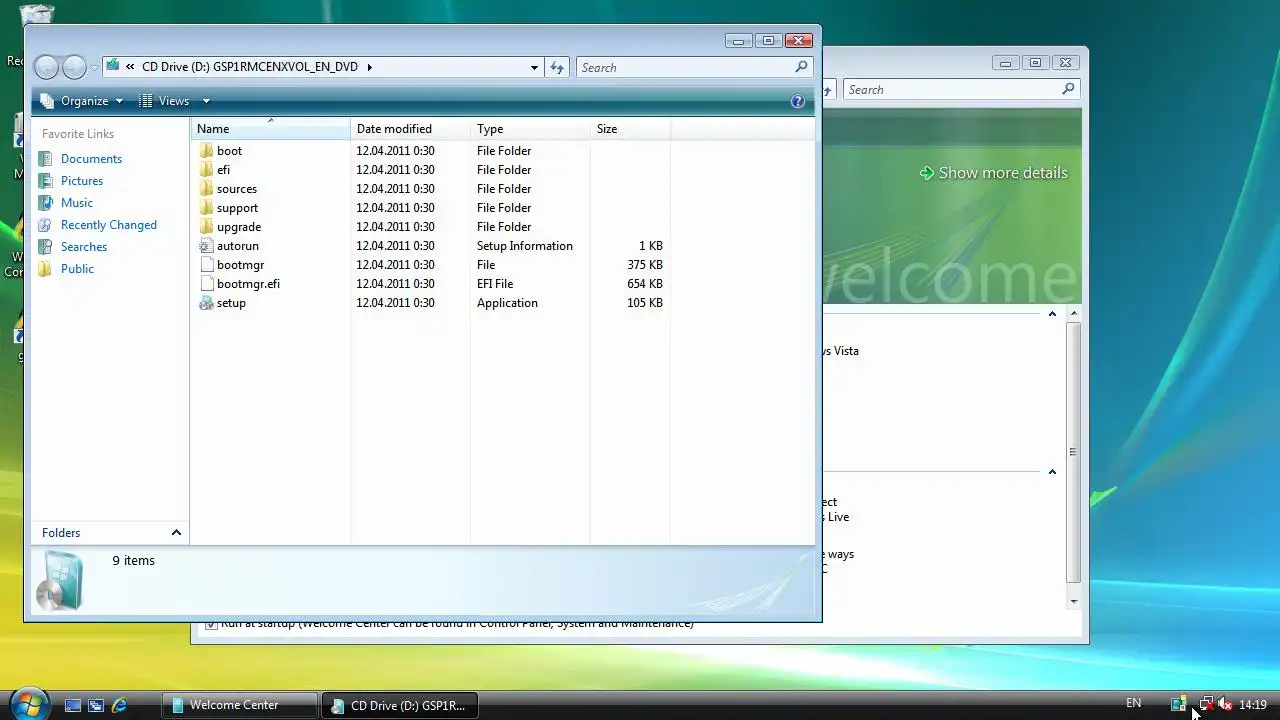Click the Pictures favorite link icon

(x=44, y=181)
